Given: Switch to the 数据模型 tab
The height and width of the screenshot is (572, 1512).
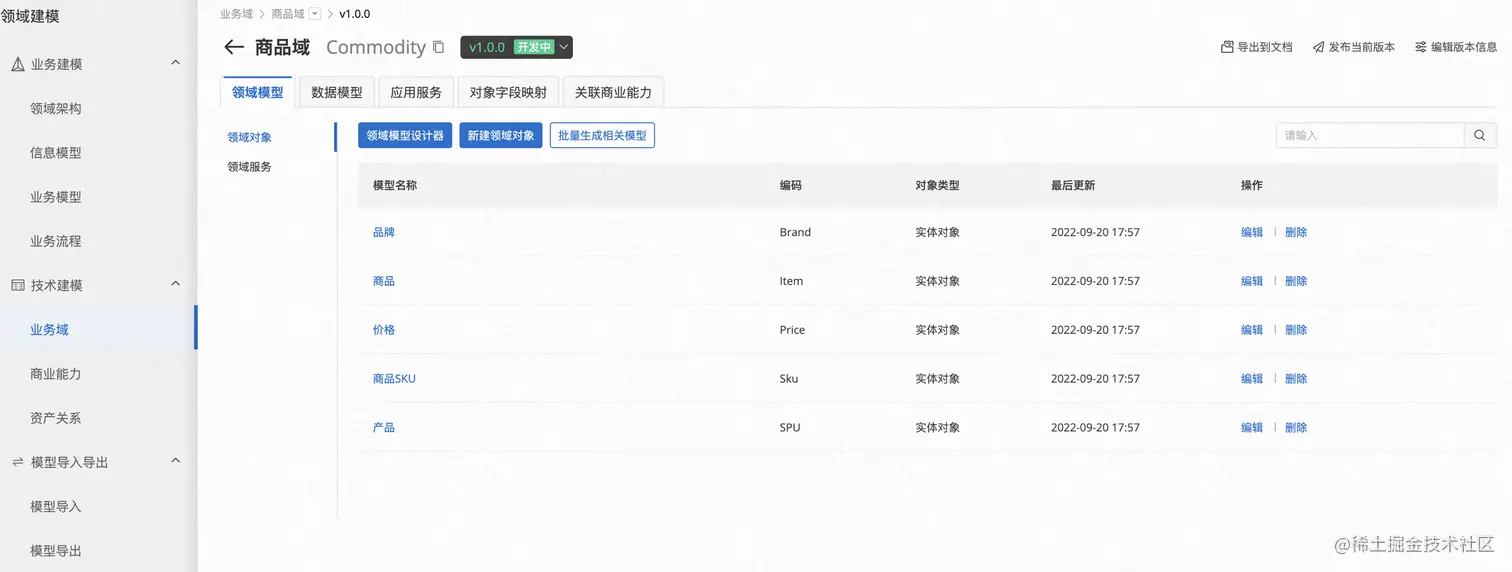Looking at the screenshot, I should pyautogui.click(x=337, y=92).
